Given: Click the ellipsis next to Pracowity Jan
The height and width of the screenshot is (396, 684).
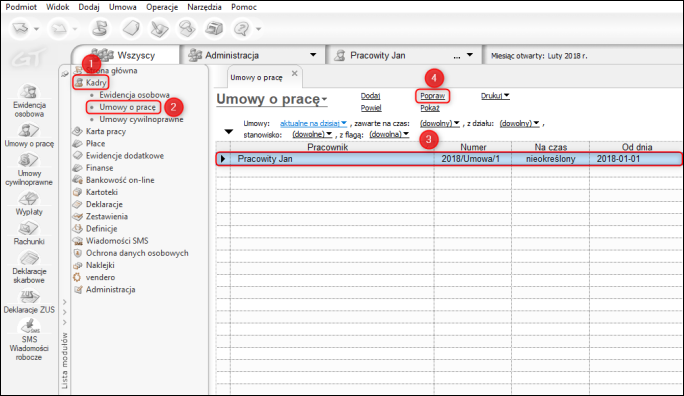Looking at the screenshot, I should 457,56.
